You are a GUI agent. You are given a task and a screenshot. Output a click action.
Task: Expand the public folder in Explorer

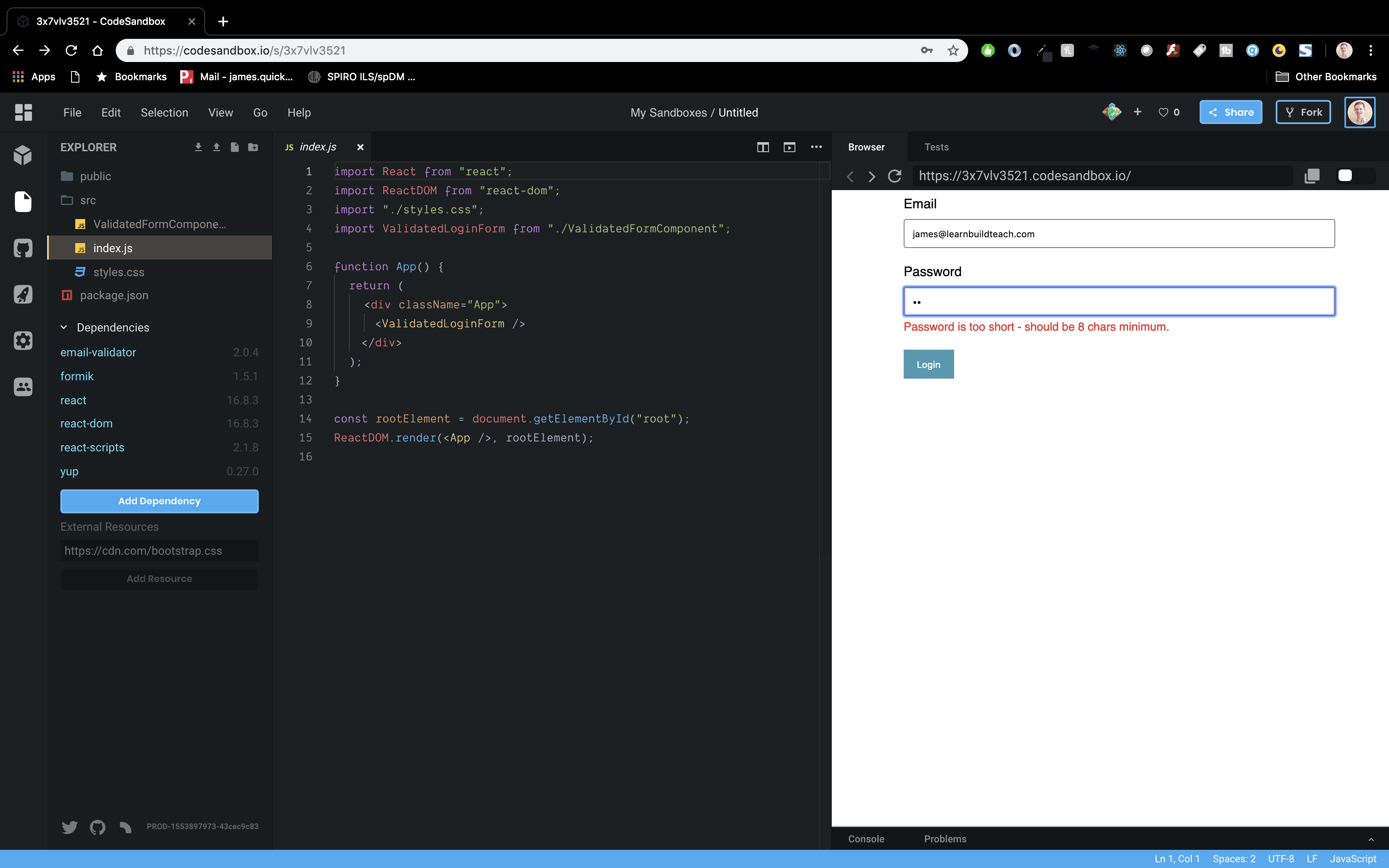pos(95,176)
